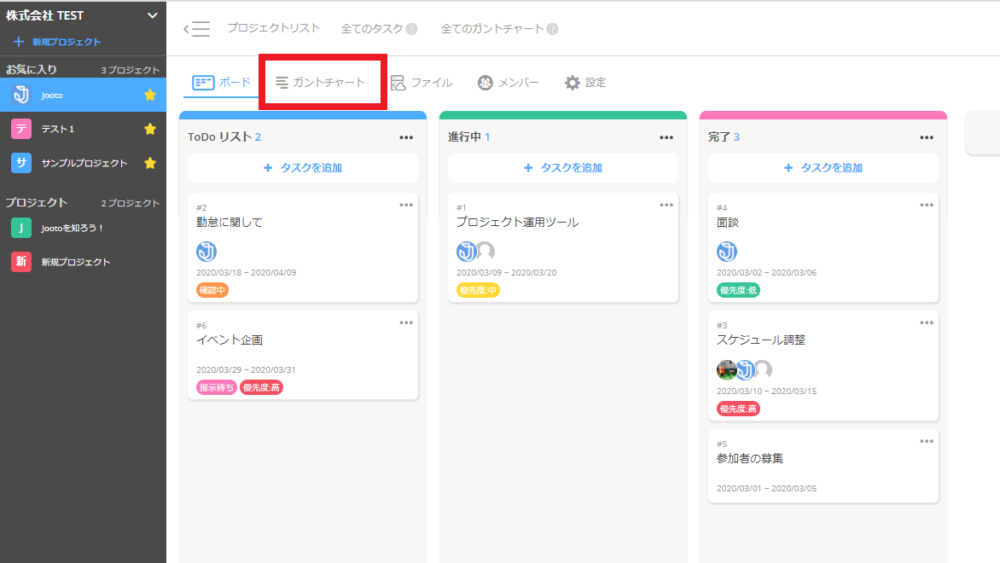Open the three-dot menu of ToDo リスト column

tap(406, 137)
